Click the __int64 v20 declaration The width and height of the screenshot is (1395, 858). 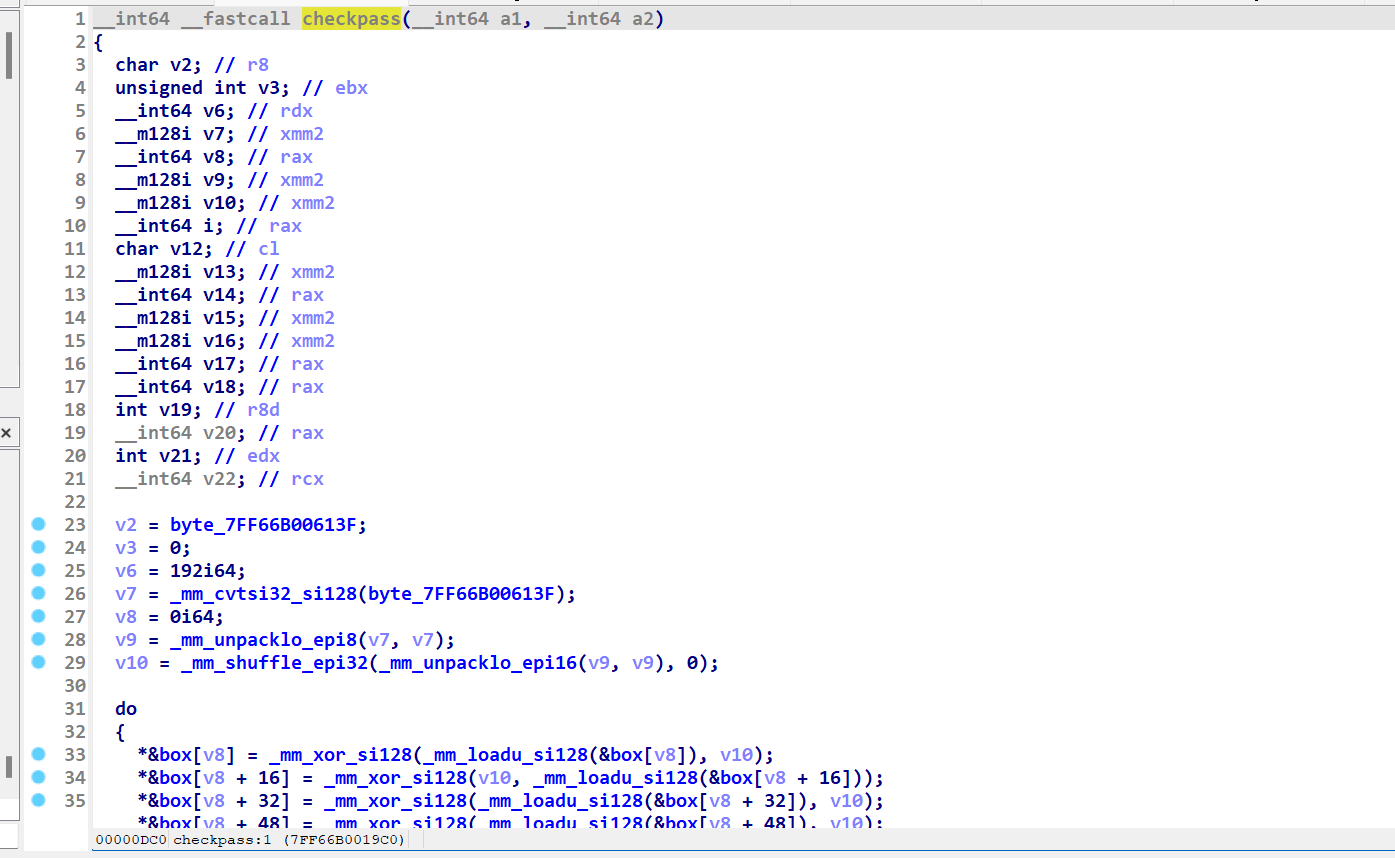tap(181, 433)
